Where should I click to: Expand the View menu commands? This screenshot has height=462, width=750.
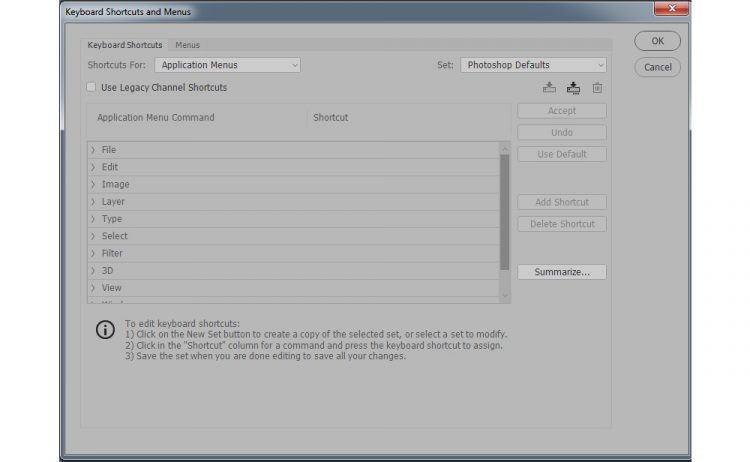tap(93, 287)
